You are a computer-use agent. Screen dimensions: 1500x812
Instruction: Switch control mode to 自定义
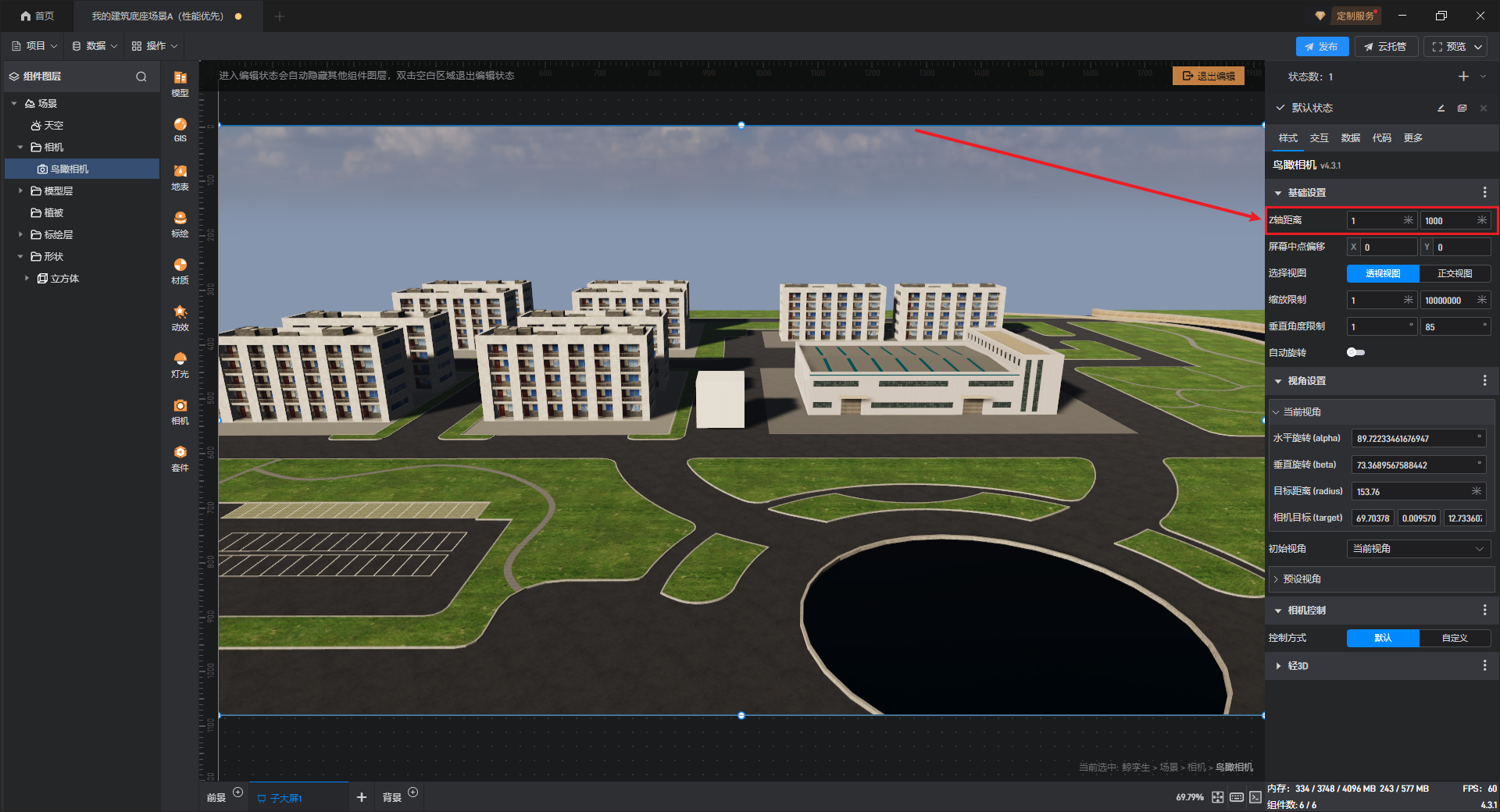(1454, 639)
